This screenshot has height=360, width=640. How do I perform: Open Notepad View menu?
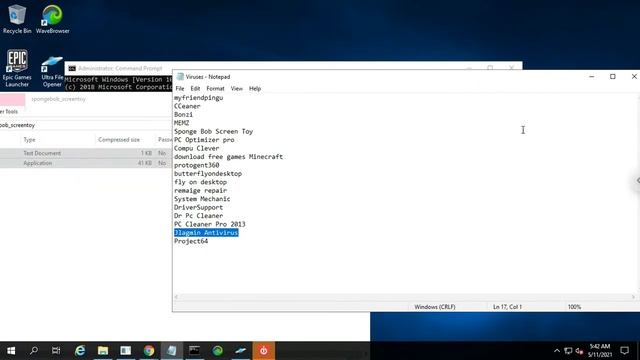pos(237,89)
